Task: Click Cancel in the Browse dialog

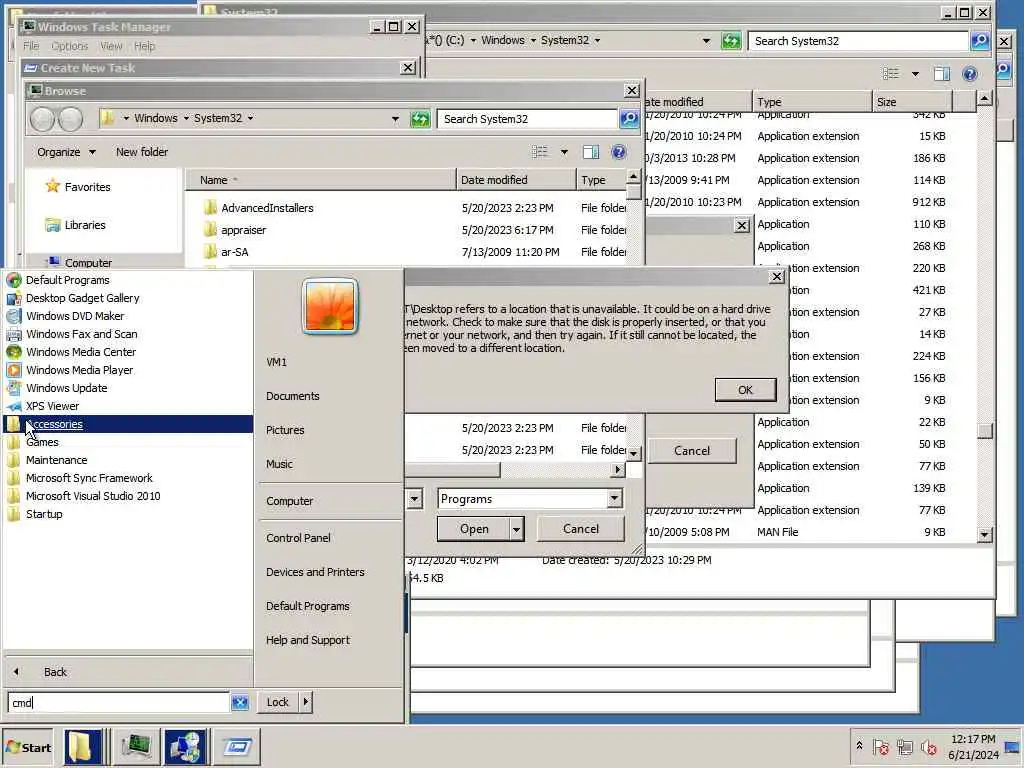Action: tap(581, 529)
